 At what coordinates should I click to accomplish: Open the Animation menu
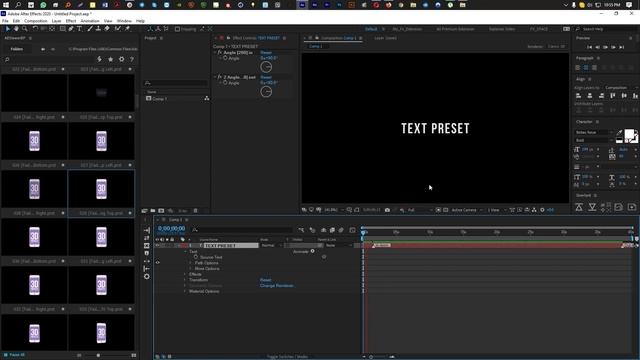[90, 21]
